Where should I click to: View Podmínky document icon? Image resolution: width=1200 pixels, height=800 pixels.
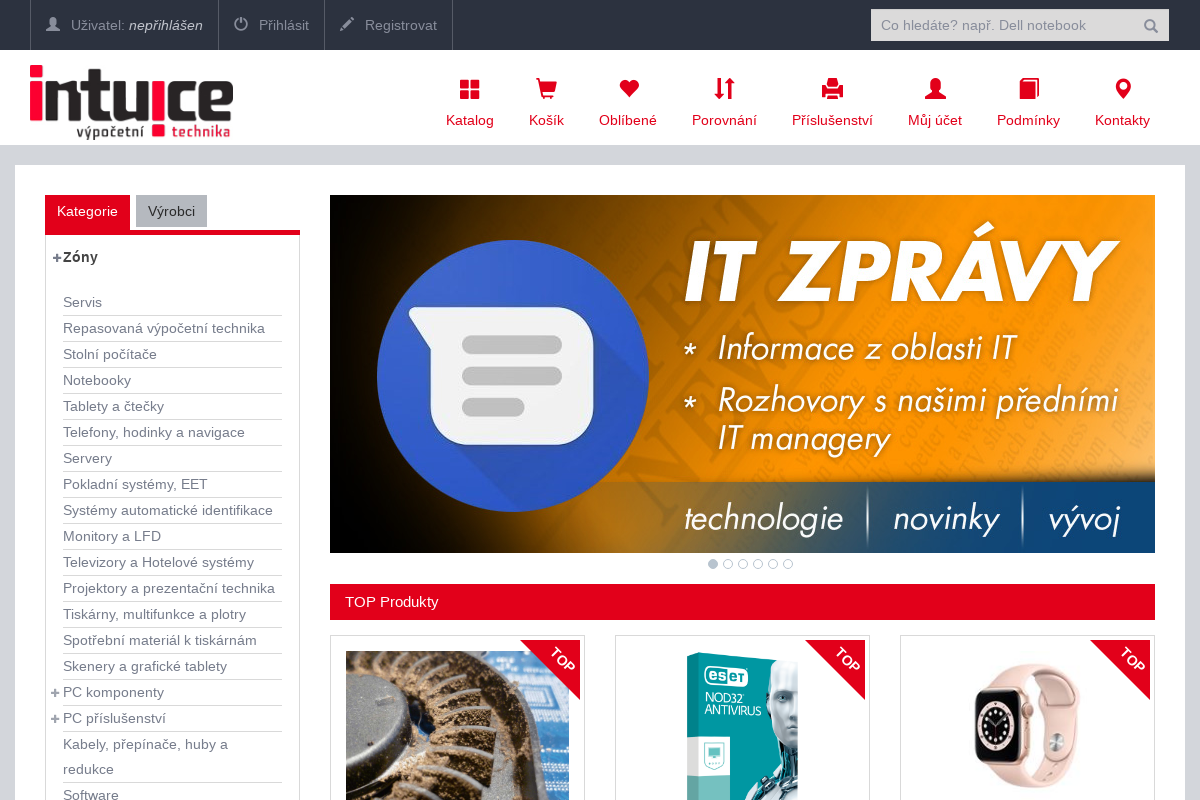(x=1028, y=89)
